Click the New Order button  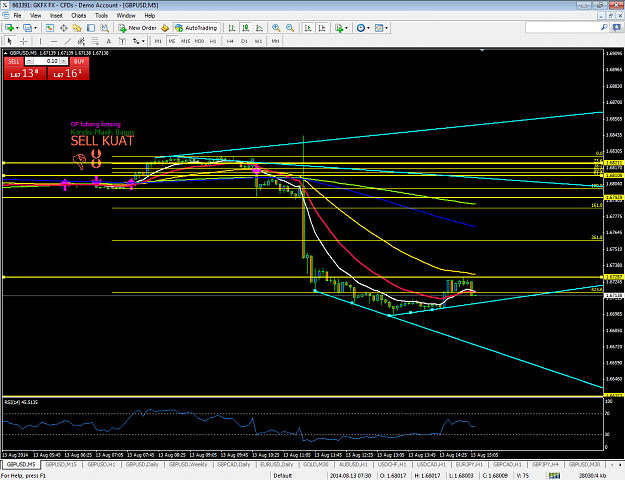click(138, 28)
